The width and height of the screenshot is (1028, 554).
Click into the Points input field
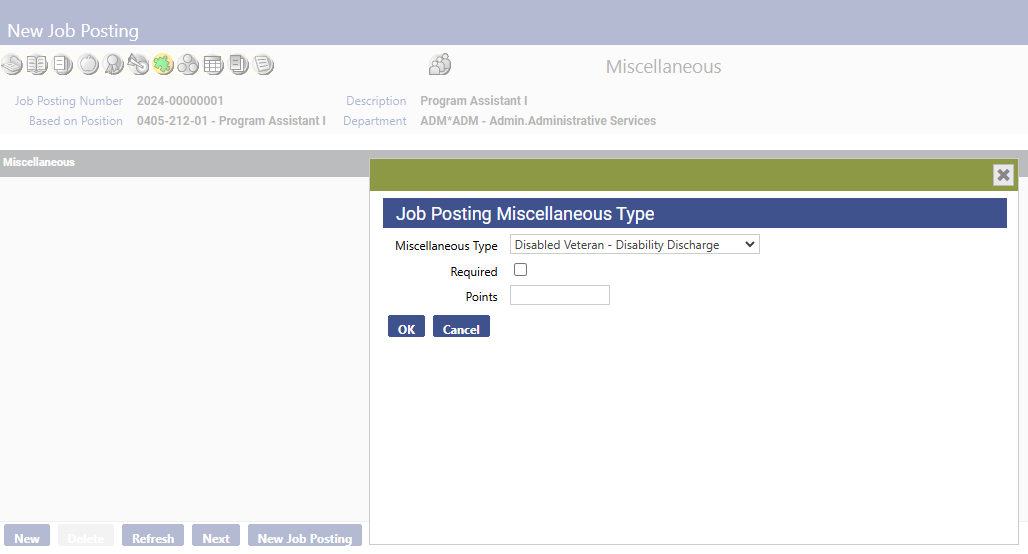coord(560,295)
